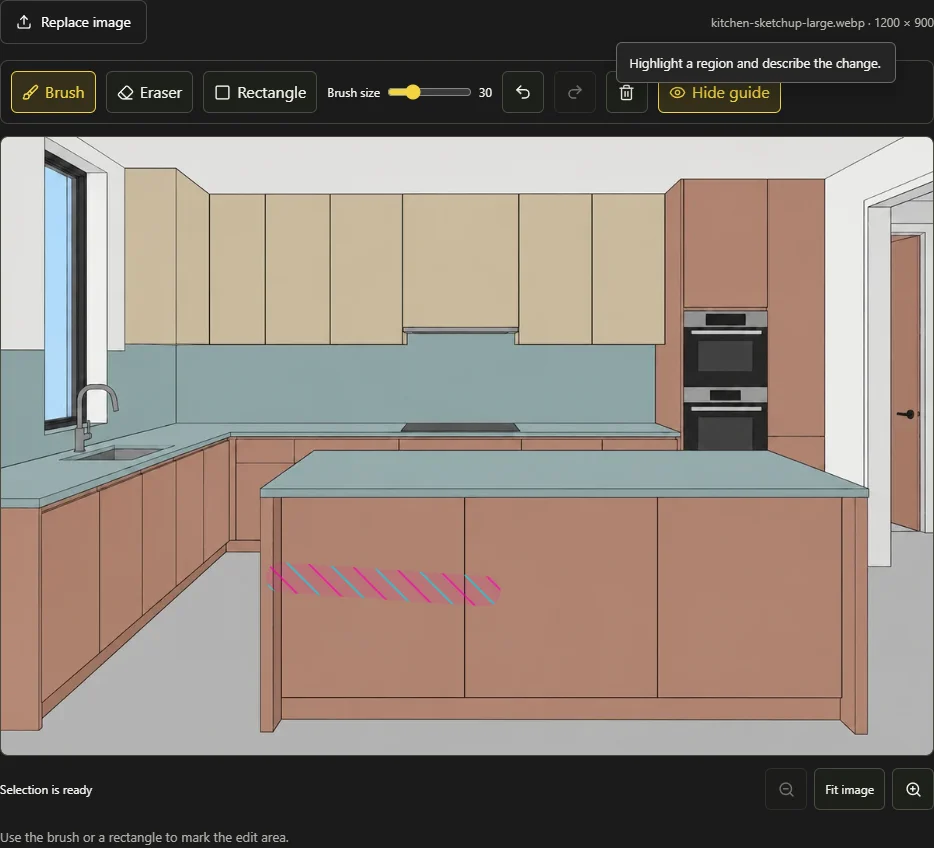Toggle the Hide guide button
Viewport: 934px width, 848px height.
[x=719, y=93]
